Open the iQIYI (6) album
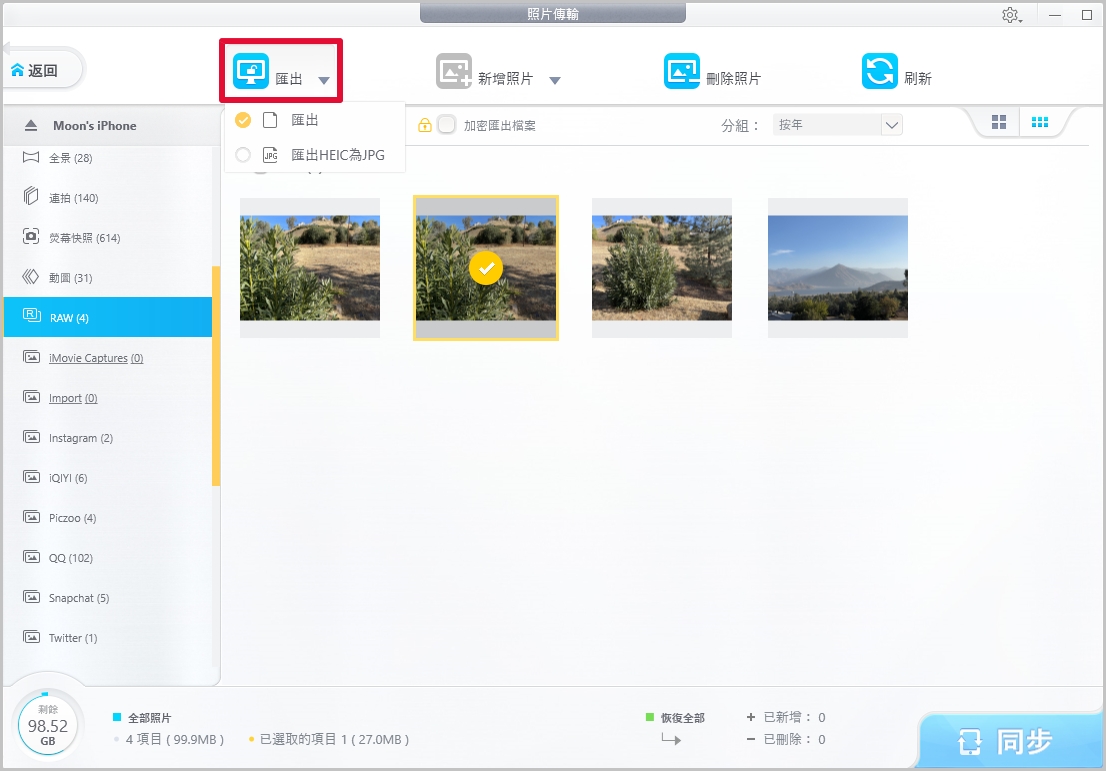Screen dimensions: 1106x771 pyautogui.click(x=108, y=478)
